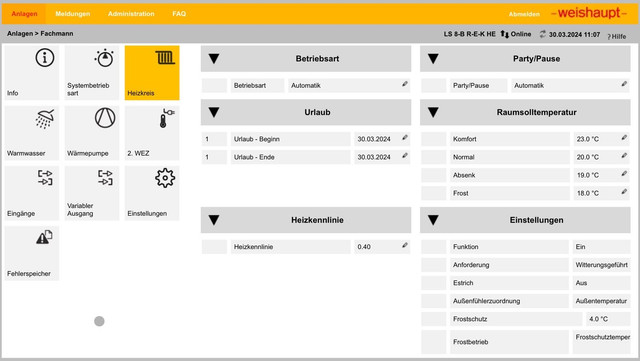The height and width of the screenshot is (361, 640).
Task: Open the Systembetriebsart tile
Action: (92, 73)
